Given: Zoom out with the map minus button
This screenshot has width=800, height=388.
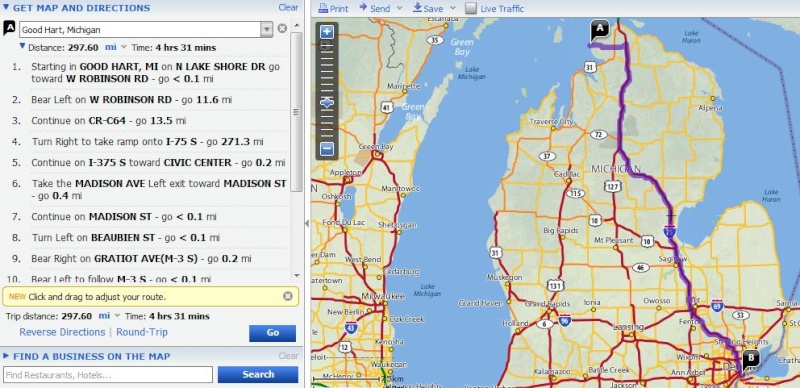Looking at the screenshot, I should point(327,149).
